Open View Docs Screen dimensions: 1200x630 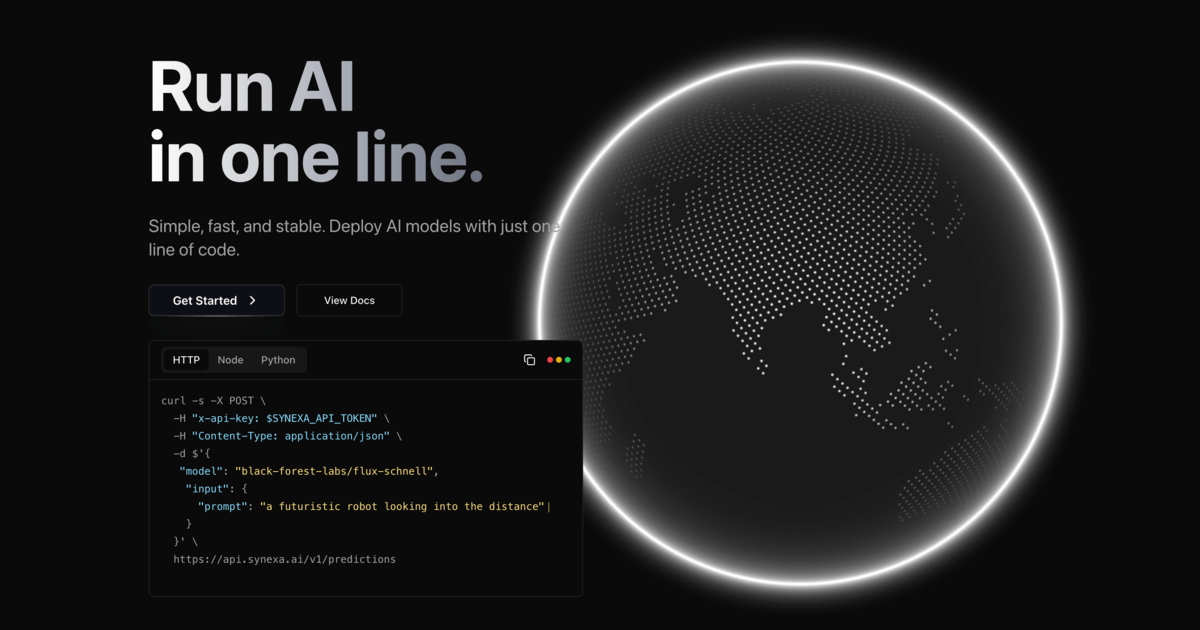coord(349,300)
